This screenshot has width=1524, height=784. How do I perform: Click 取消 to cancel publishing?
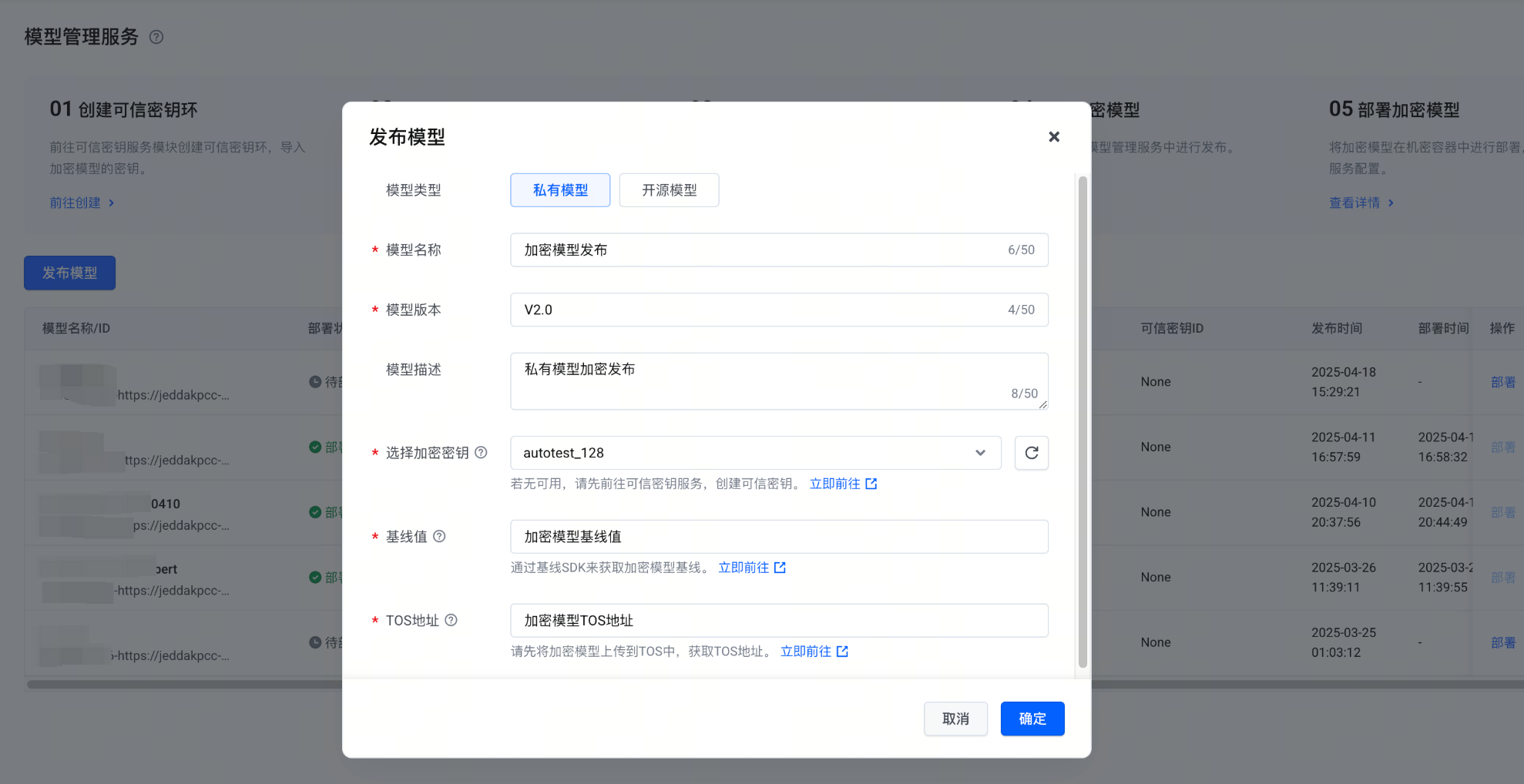coord(955,719)
